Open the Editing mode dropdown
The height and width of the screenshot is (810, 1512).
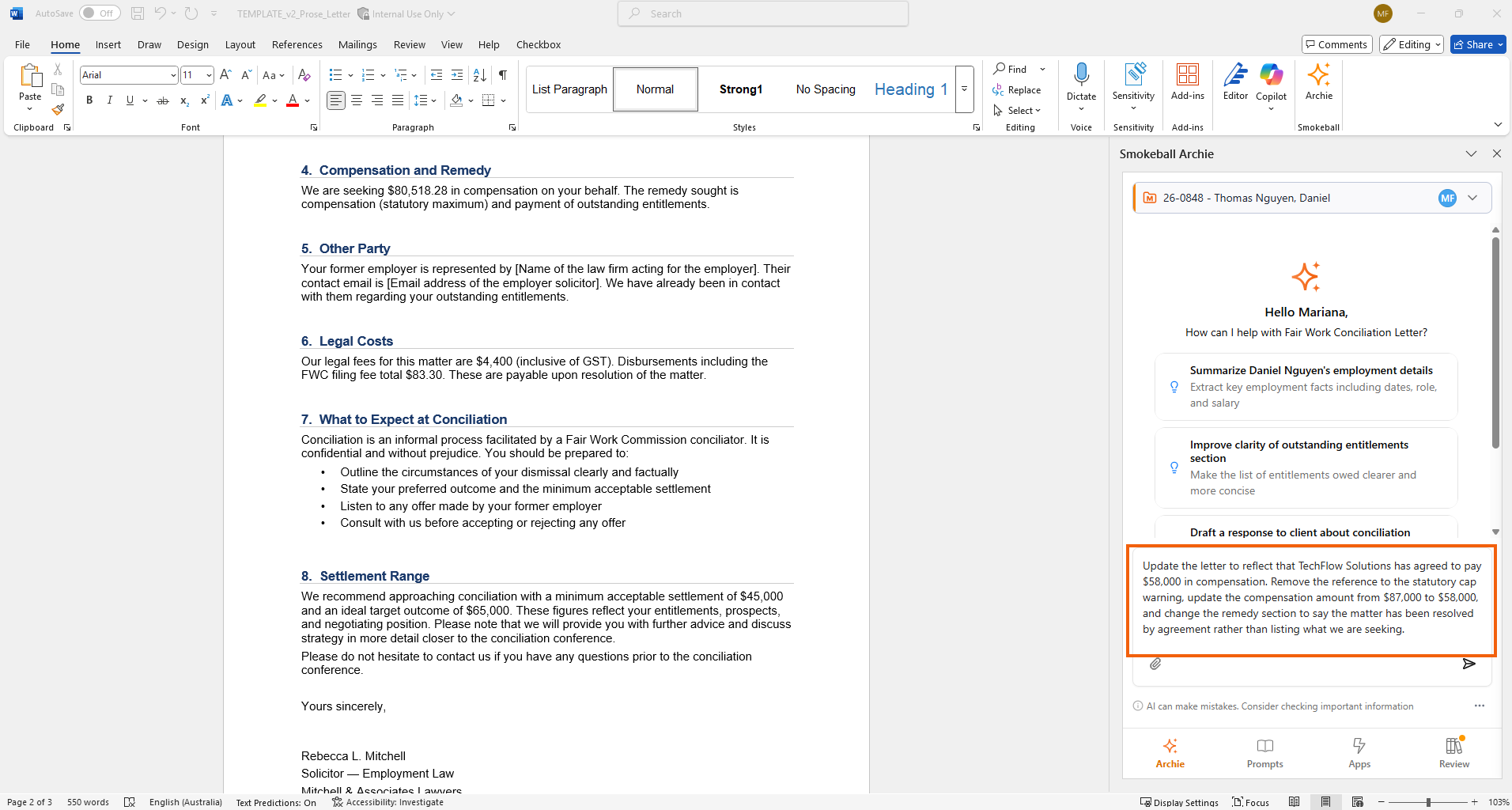click(x=1412, y=44)
